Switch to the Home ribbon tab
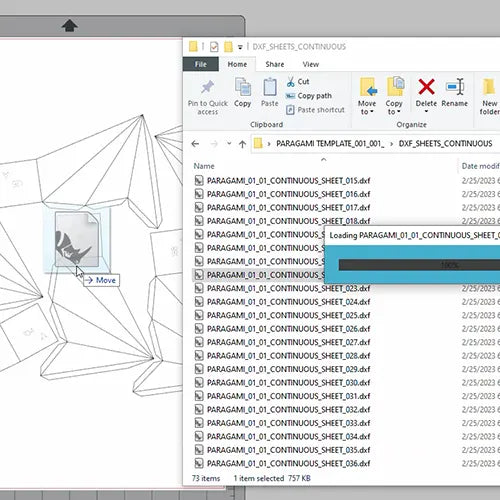Image resolution: width=500 pixels, height=500 pixels. point(237,64)
